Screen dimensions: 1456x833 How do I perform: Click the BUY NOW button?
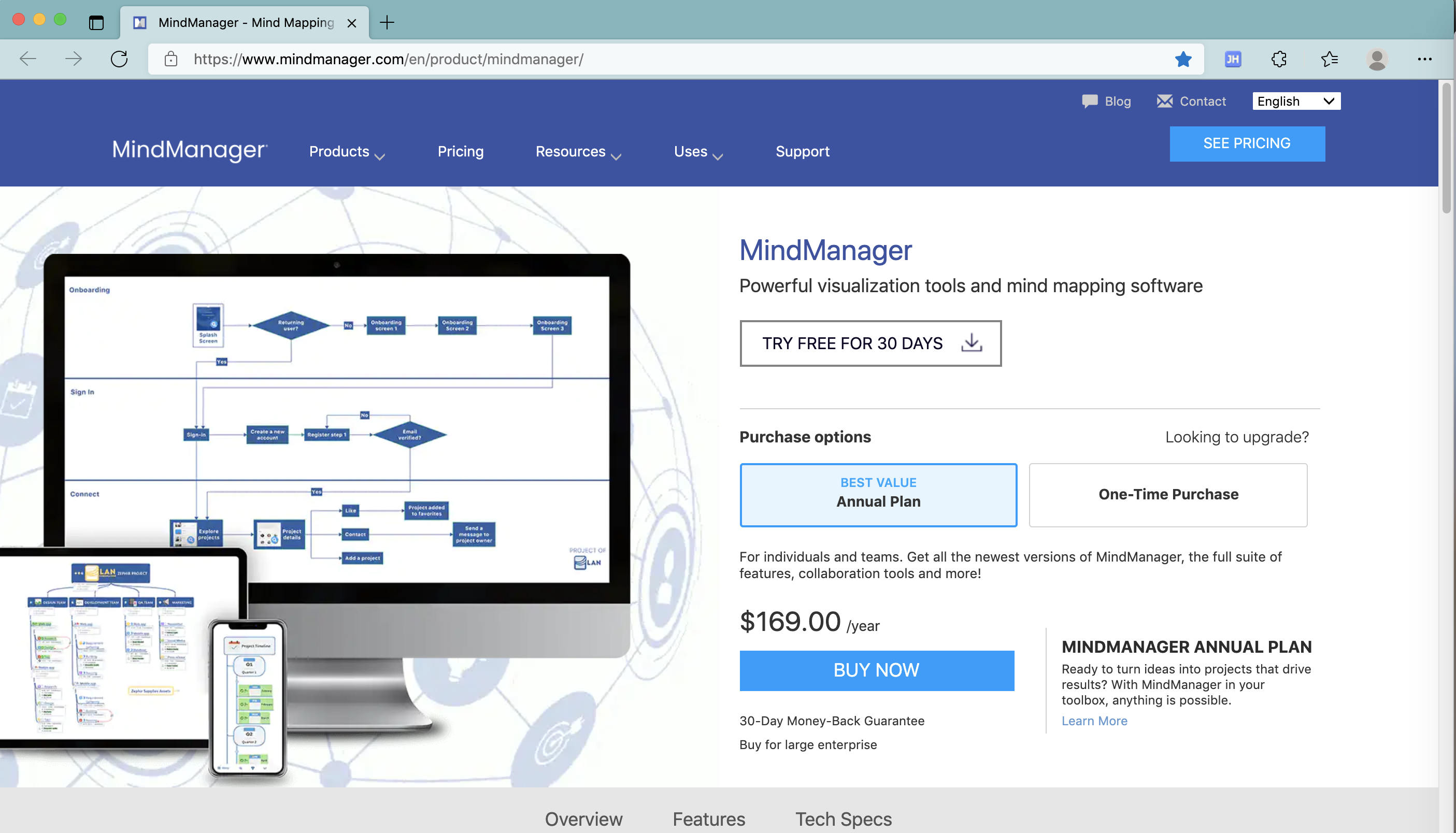(x=877, y=670)
